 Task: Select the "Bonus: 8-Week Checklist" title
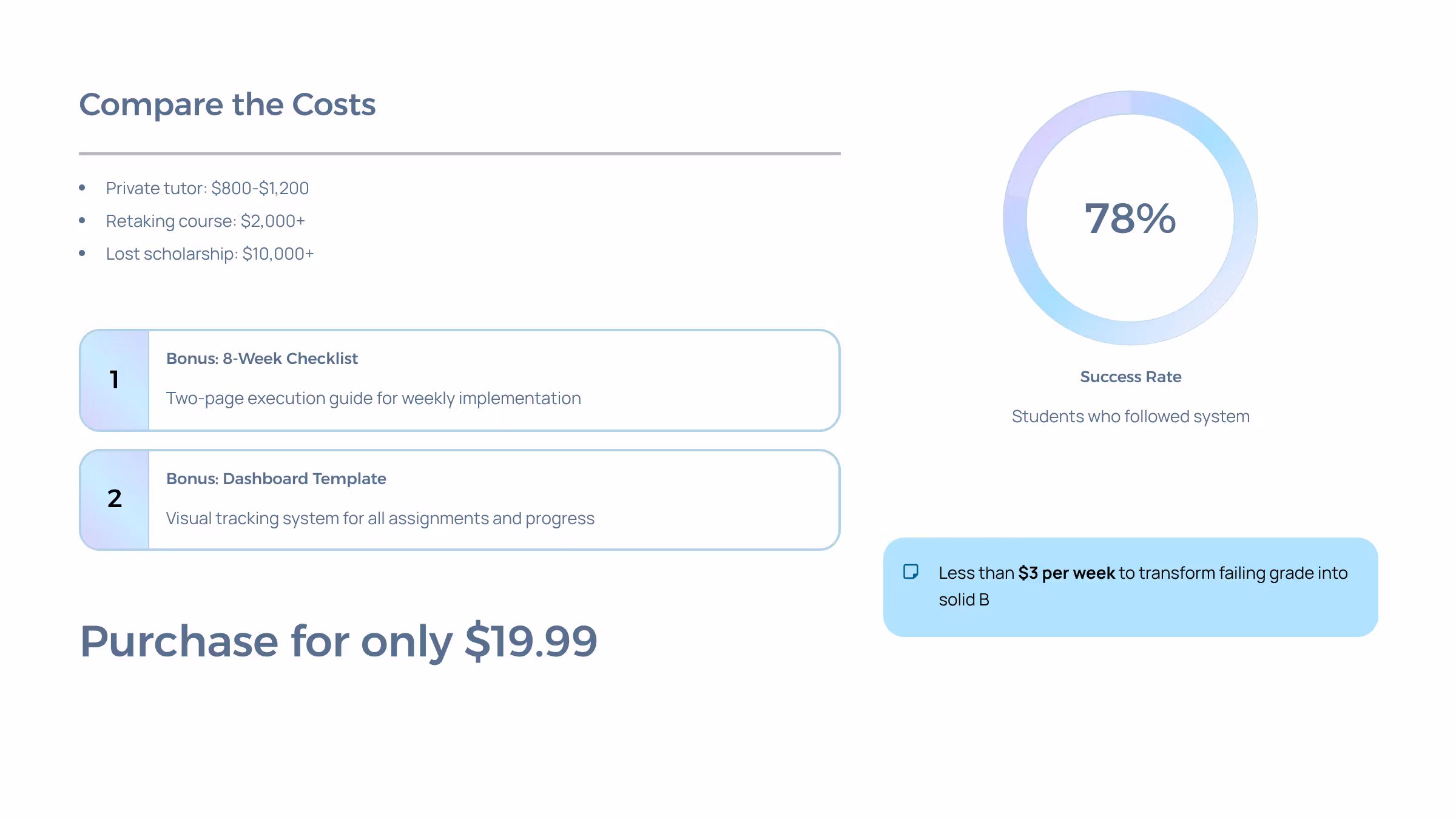coord(262,359)
